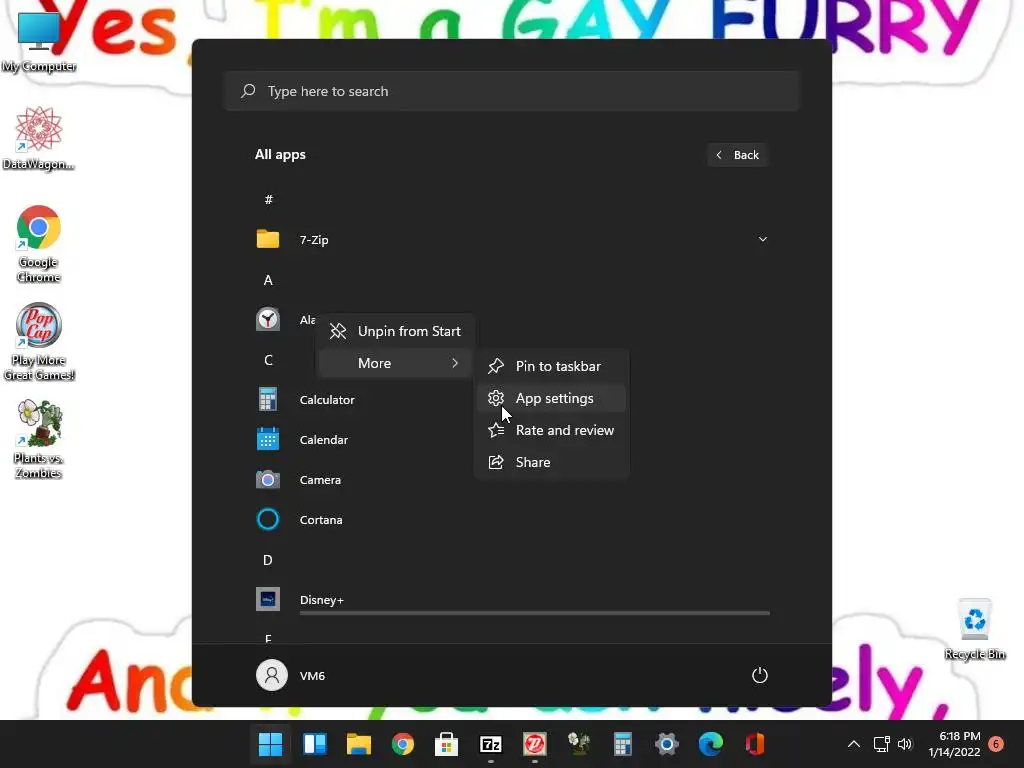Launch Chrome from the taskbar
The image size is (1024, 768).
click(x=403, y=744)
